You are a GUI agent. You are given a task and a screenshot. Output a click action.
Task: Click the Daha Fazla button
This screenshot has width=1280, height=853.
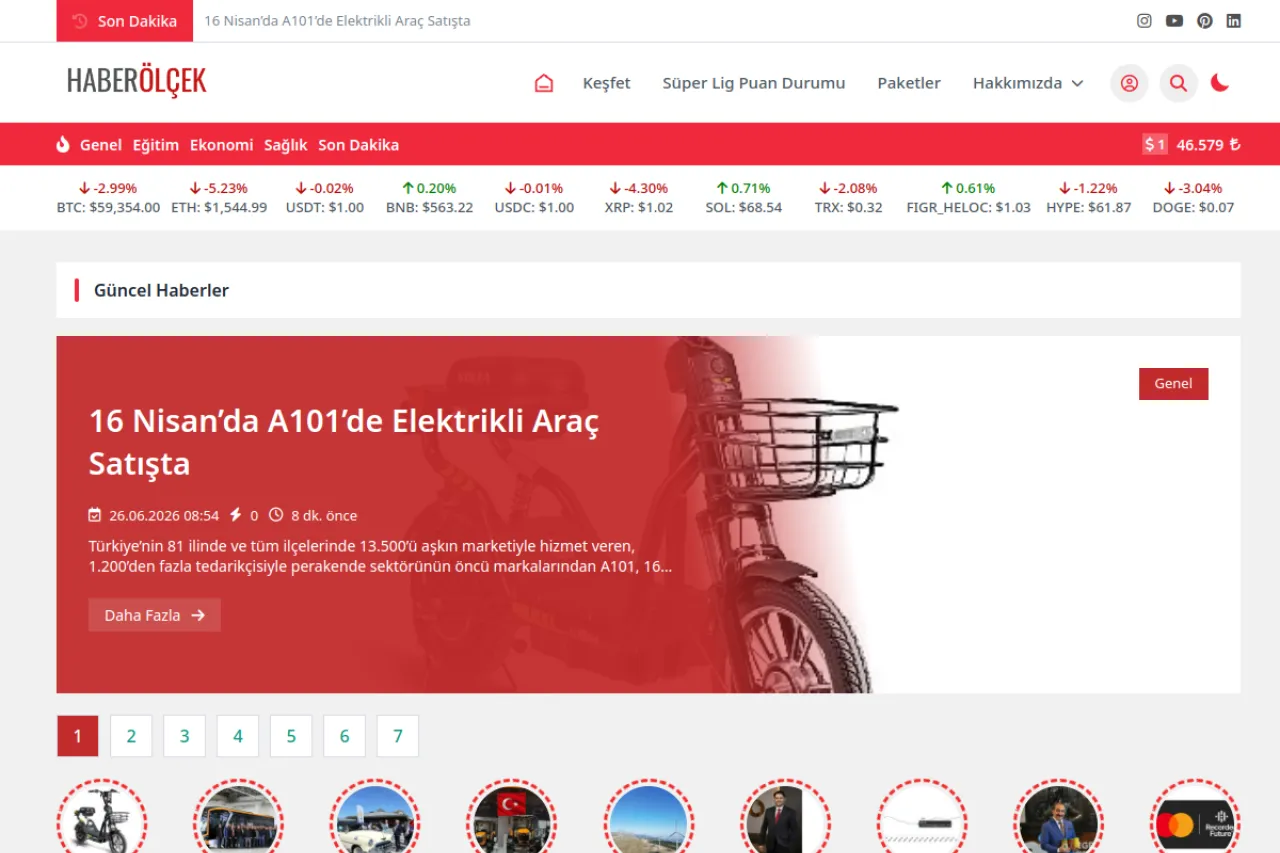155,615
